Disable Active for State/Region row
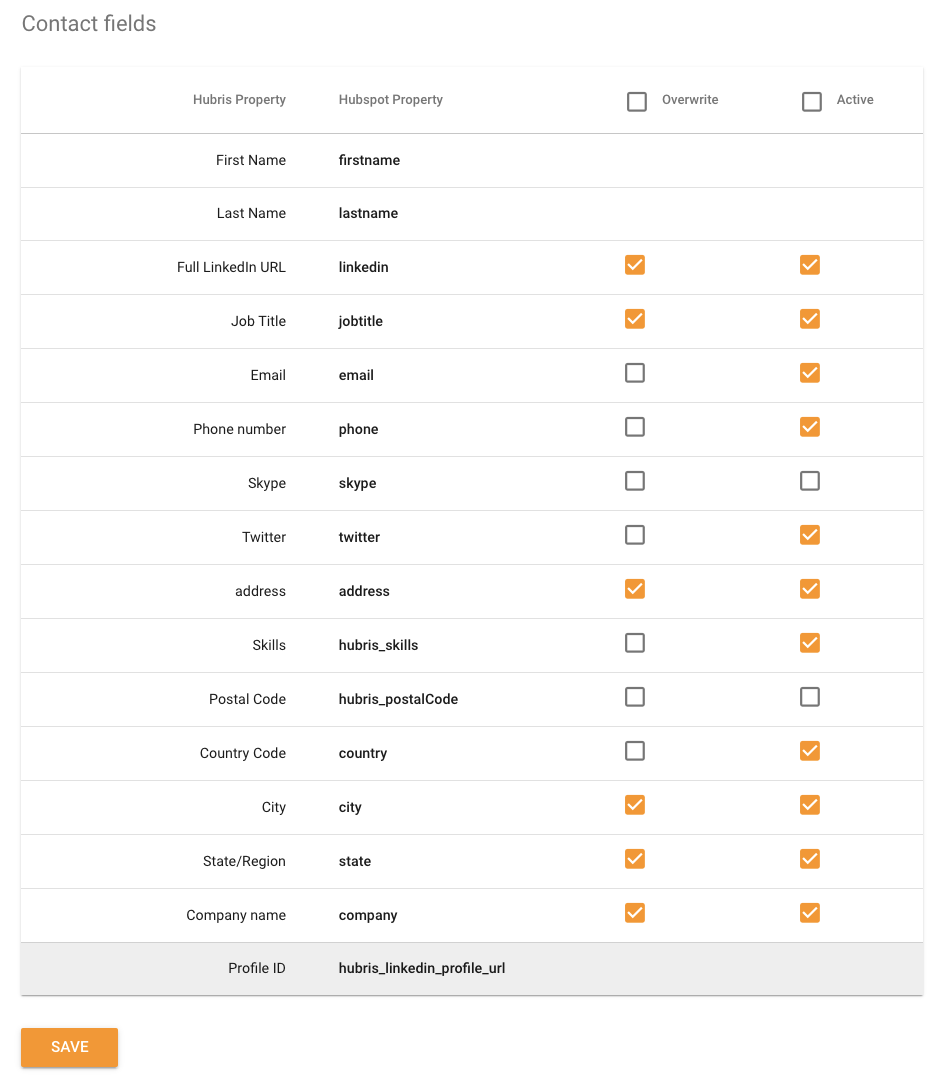This screenshot has width=945, height=1087. [x=810, y=859]
